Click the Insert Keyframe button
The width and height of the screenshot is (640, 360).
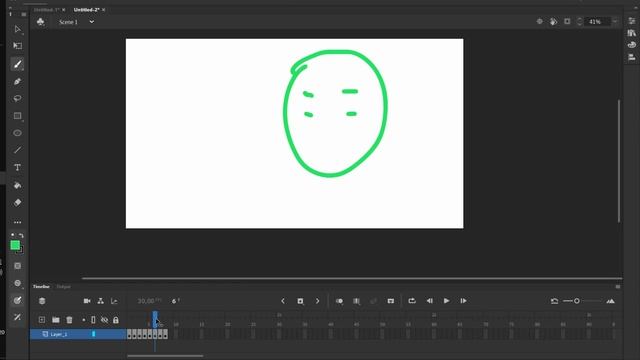pos(300,301)
